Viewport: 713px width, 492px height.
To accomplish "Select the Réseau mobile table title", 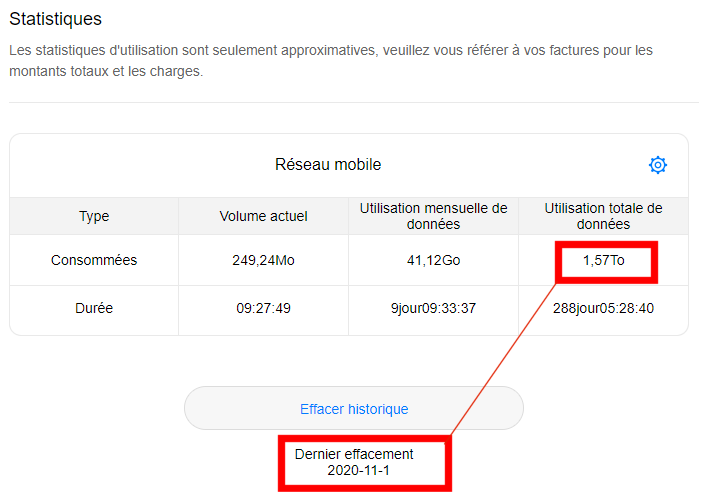I will pos(328,165).
